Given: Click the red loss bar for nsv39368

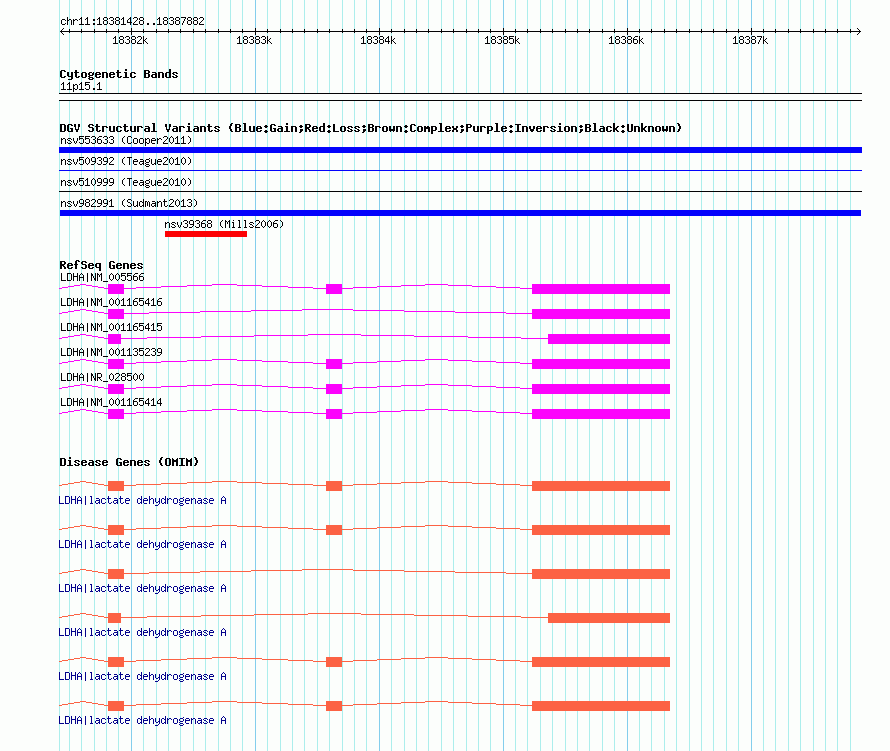Looking at the screenshot, I should (x=206, y=234).
